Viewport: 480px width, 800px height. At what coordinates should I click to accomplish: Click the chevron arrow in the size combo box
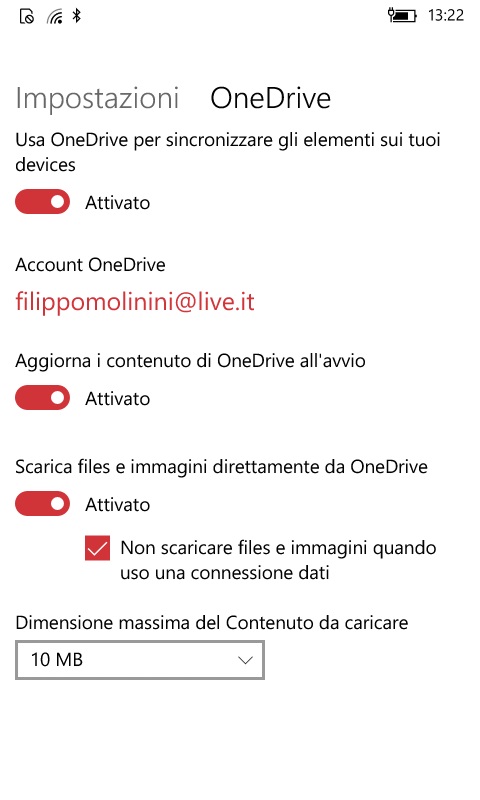point(245,660)
